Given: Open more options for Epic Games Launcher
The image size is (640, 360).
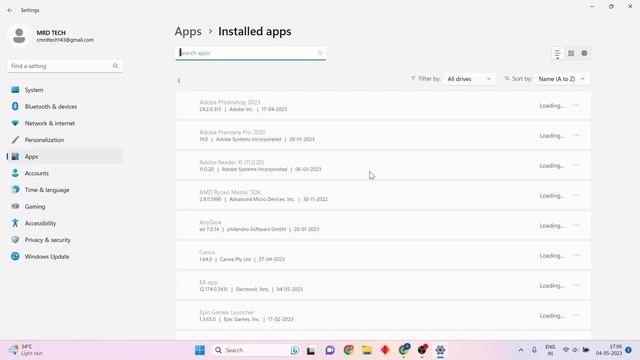Looking at the screenshot, I should [x=576, y=316].
